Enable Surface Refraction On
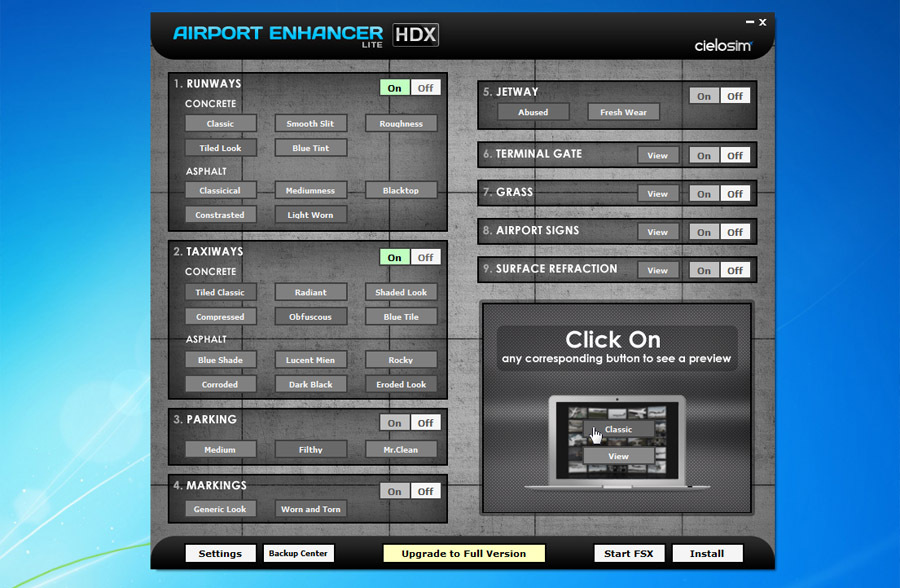 704,270
